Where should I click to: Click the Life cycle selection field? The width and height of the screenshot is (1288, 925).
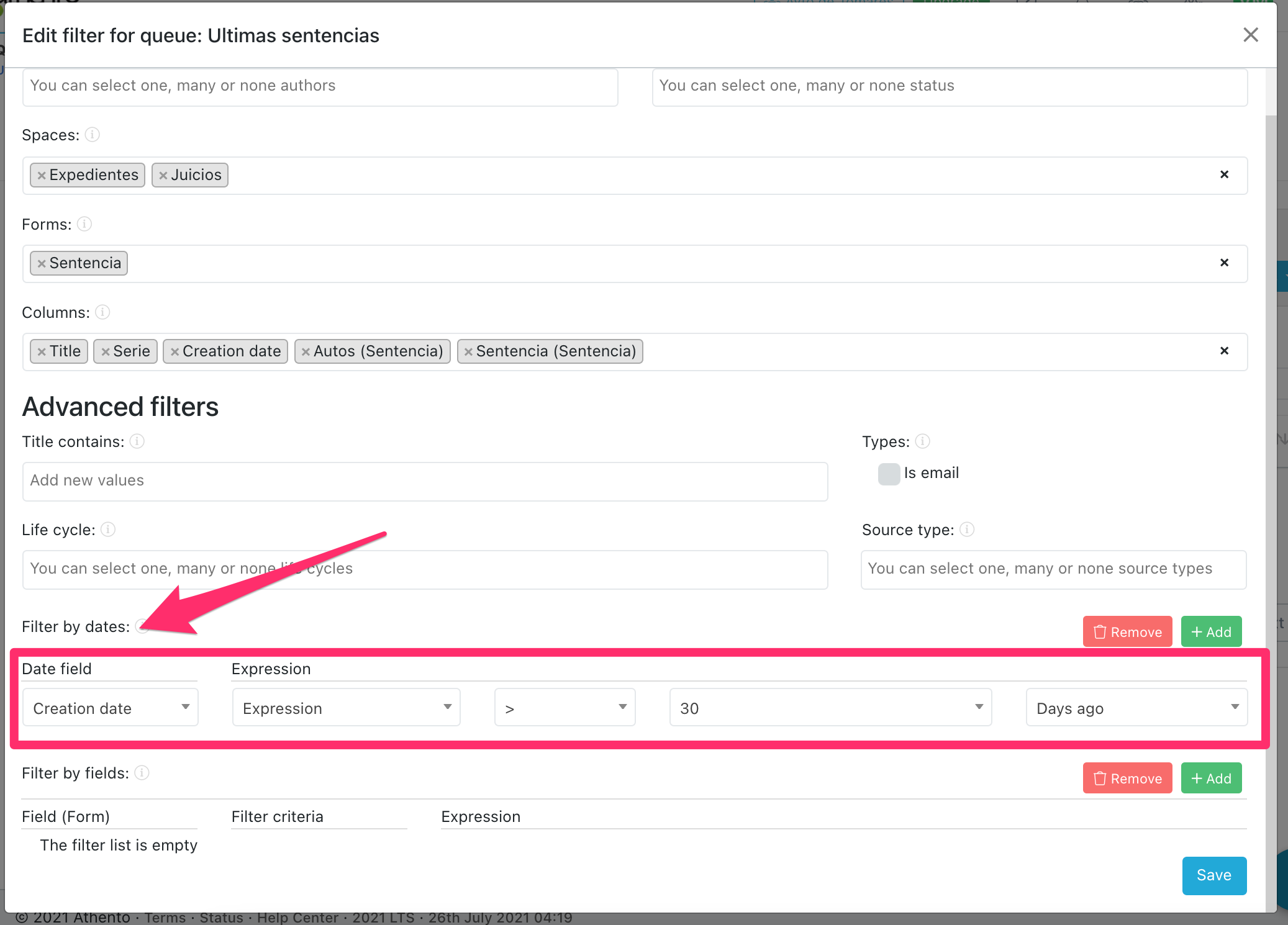click(425, 569)
